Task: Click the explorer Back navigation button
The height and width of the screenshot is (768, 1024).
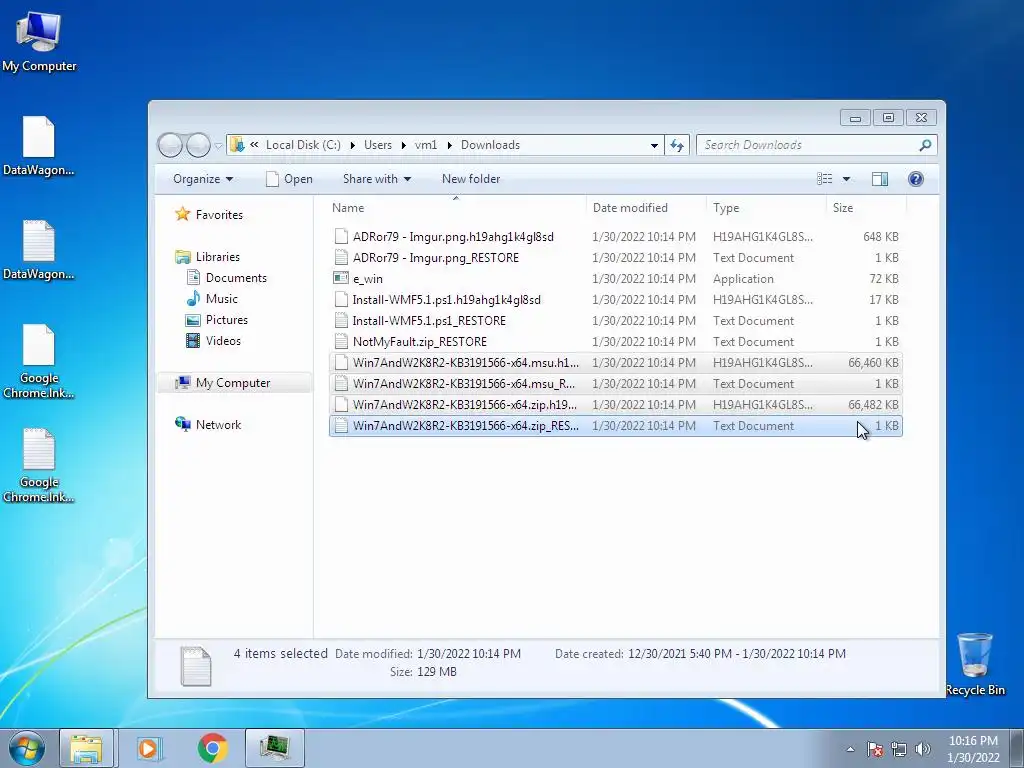Action: [x=170, y=145]
